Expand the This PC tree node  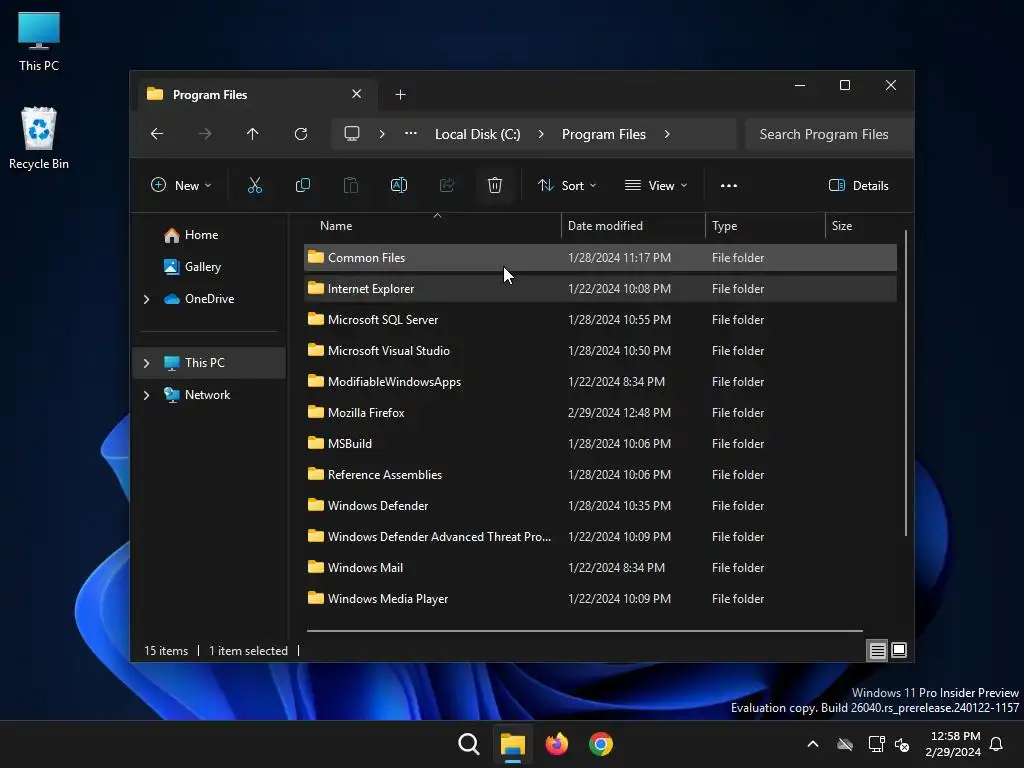pyautogui.click(x=146, y=363)
